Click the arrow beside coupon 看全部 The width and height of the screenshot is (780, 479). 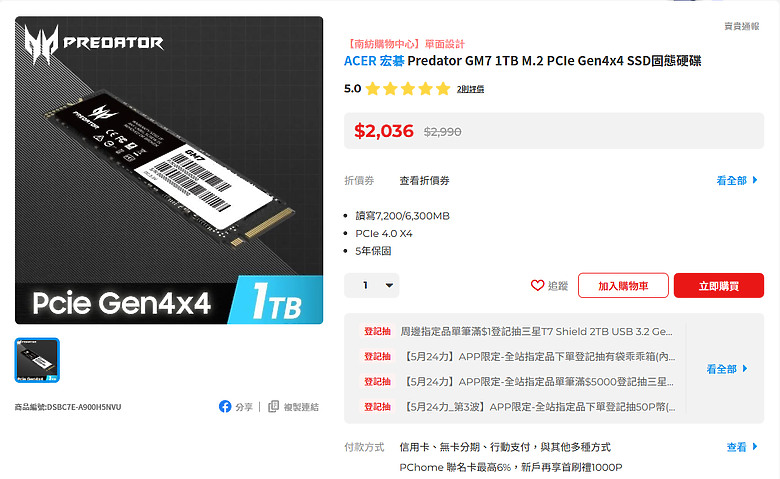(755, 180)
